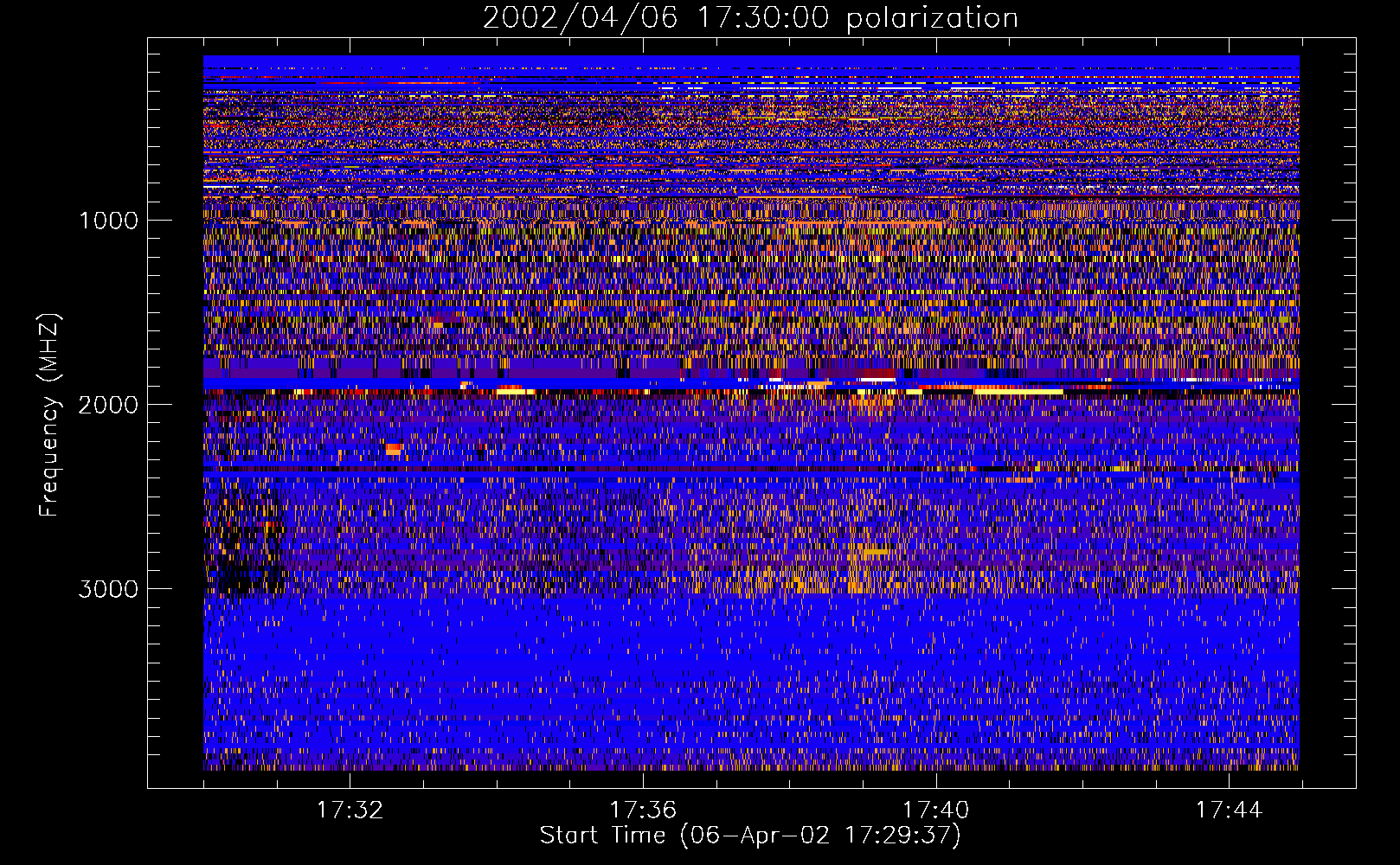The height and width of the screenshot is (865, 1400).
Task: Click the plot title '2002/04/06 17:30:00 polarization'
Action: click(750, 18)
